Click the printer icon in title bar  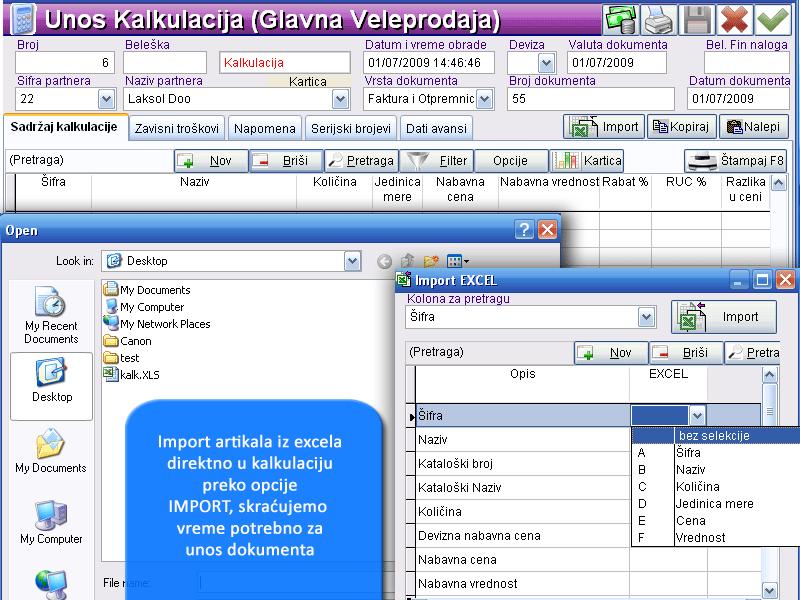click(x=658, y=20)
